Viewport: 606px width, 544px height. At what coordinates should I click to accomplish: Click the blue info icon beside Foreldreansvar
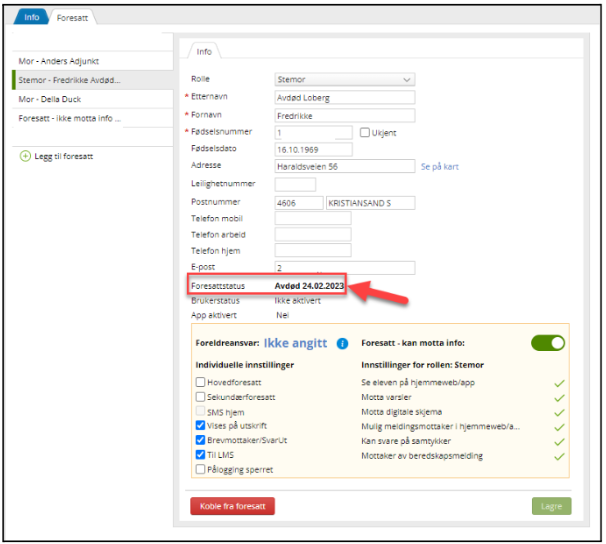point(342,343)
